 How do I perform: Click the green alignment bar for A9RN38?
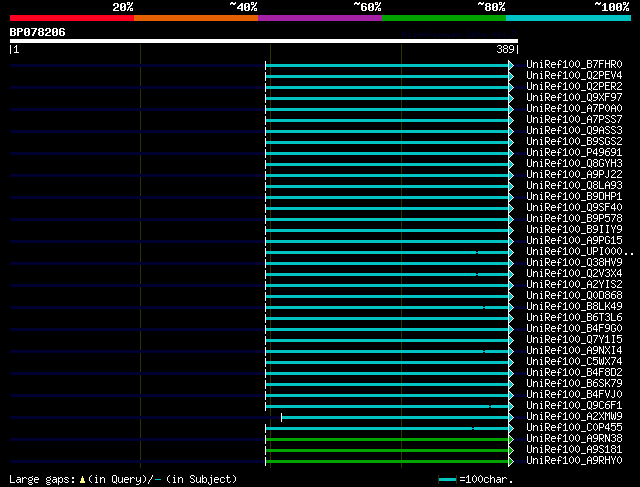(x=387, y=440)
